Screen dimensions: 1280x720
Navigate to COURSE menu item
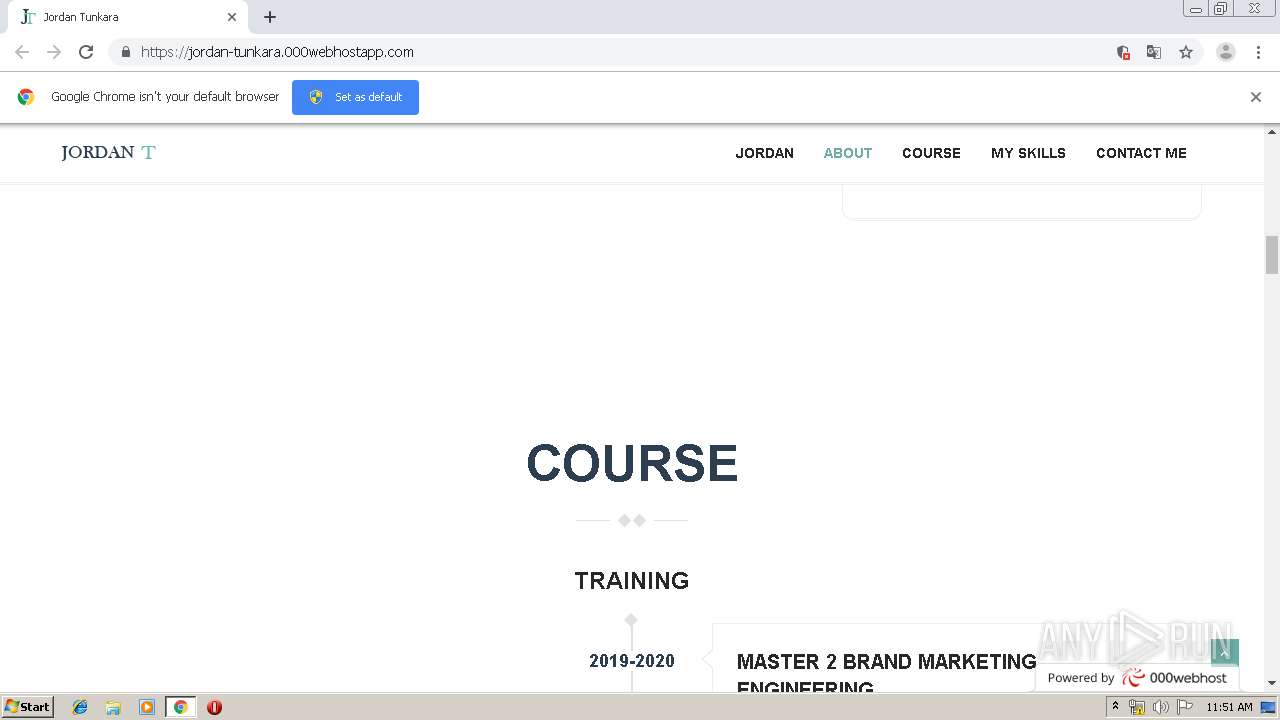pos(931,153)
